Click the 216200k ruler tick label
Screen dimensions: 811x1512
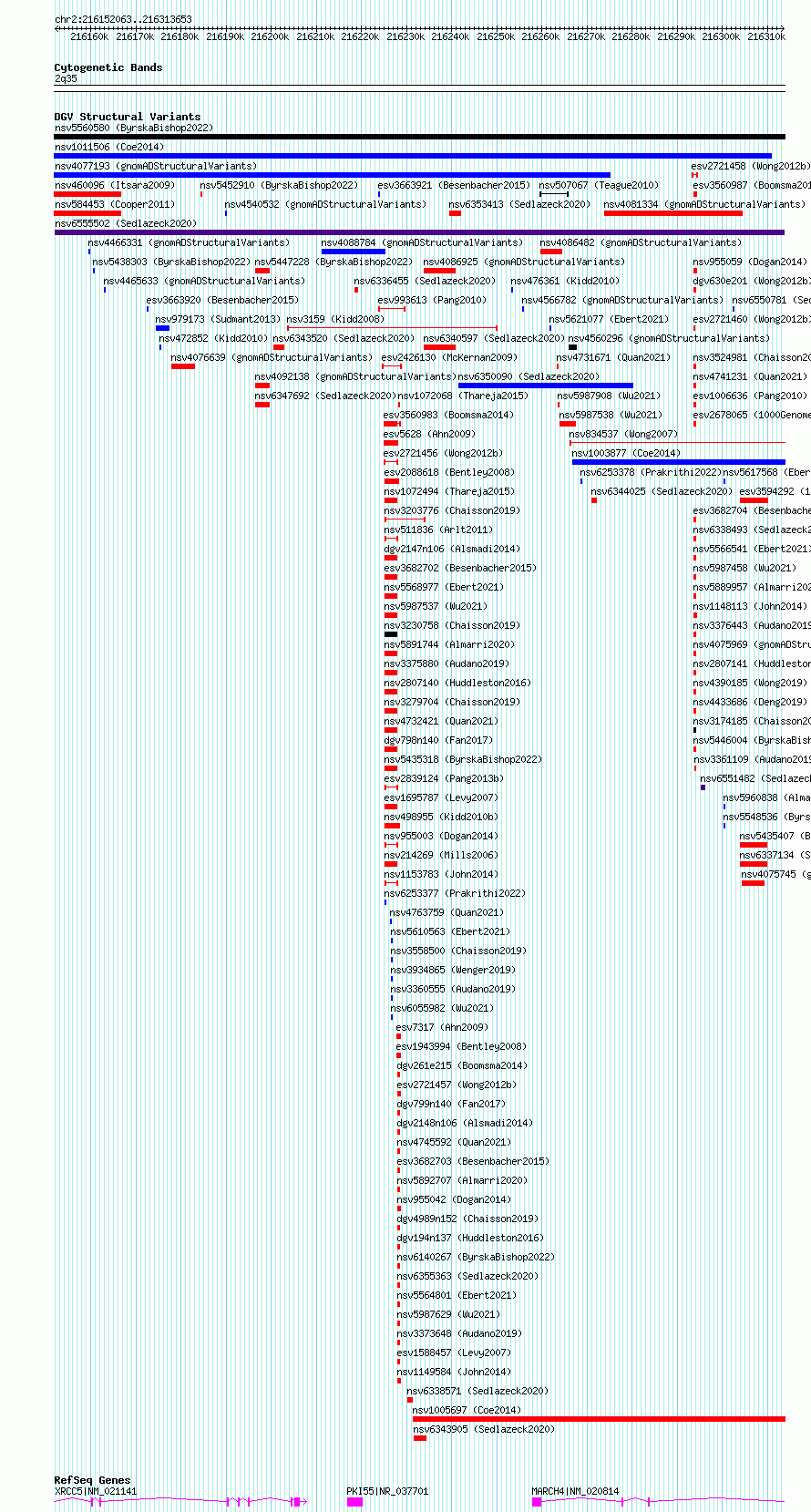coord(270,36)
